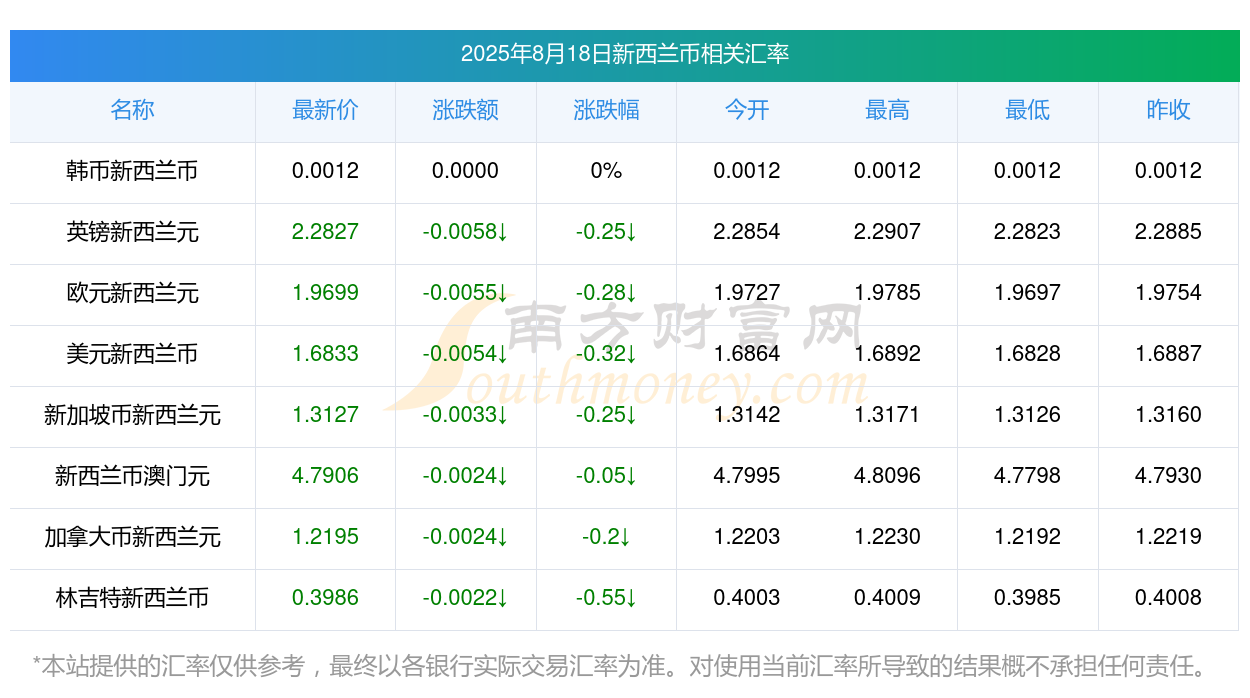1250x698 pixels.
Task: Click low price 2.2823 for 英镑新西兰元
Action: [x=1027, y=232]
